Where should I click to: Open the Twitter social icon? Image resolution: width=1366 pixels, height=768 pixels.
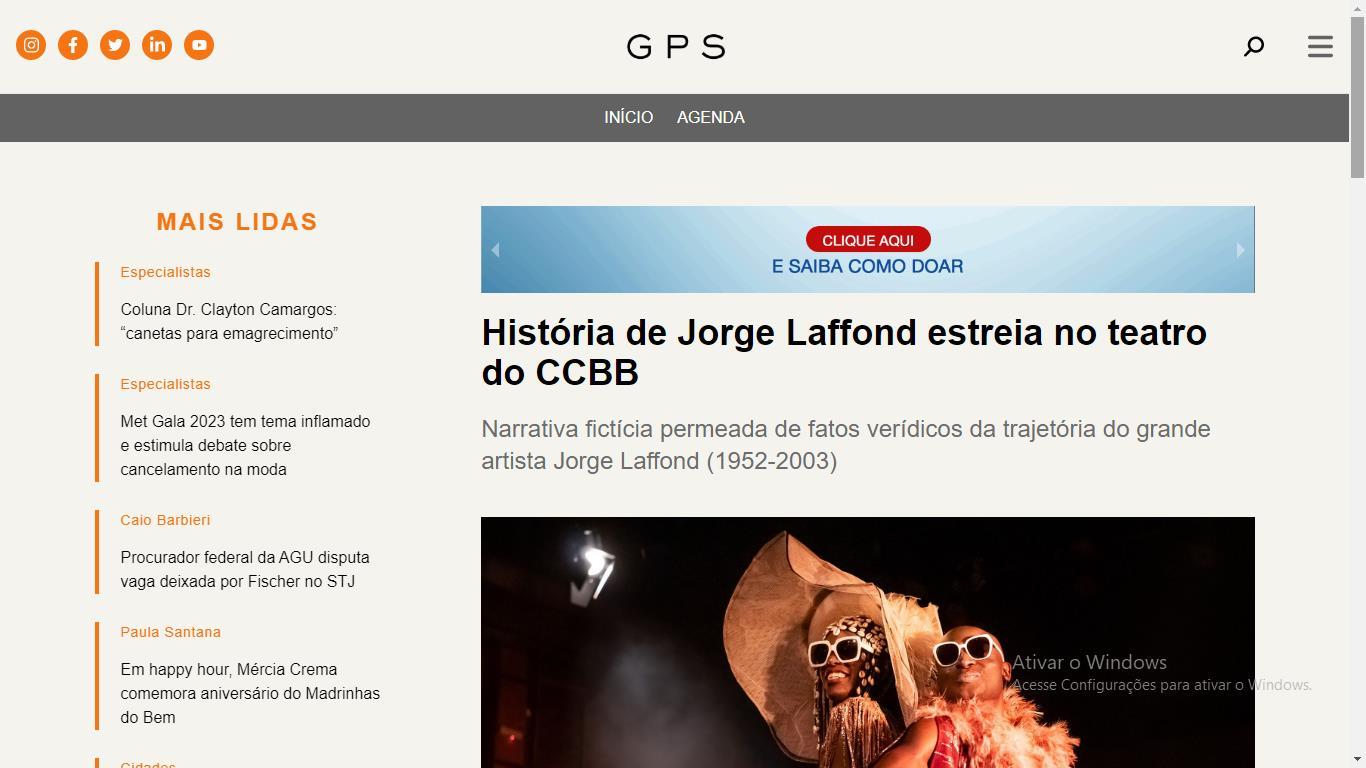115,45
